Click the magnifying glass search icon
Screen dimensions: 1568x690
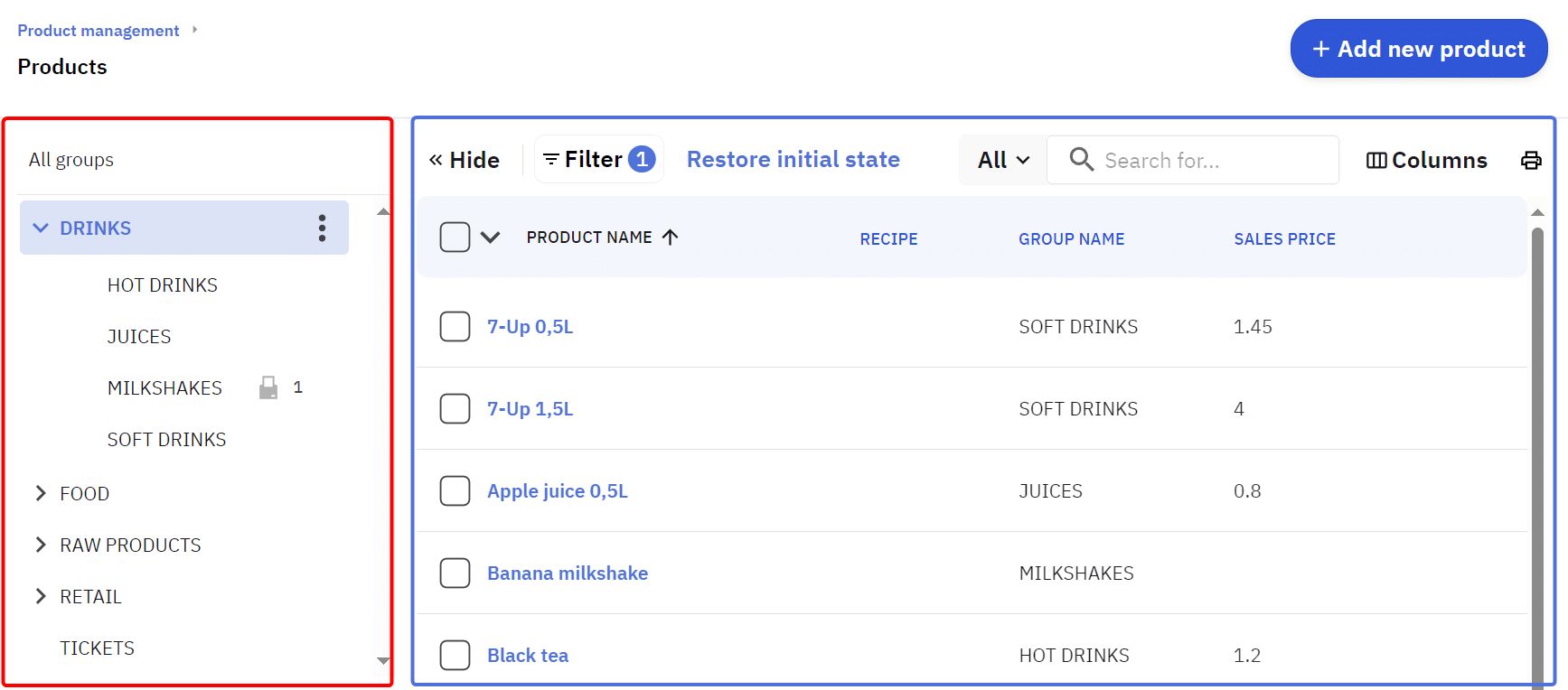[x=1081, y=160]
